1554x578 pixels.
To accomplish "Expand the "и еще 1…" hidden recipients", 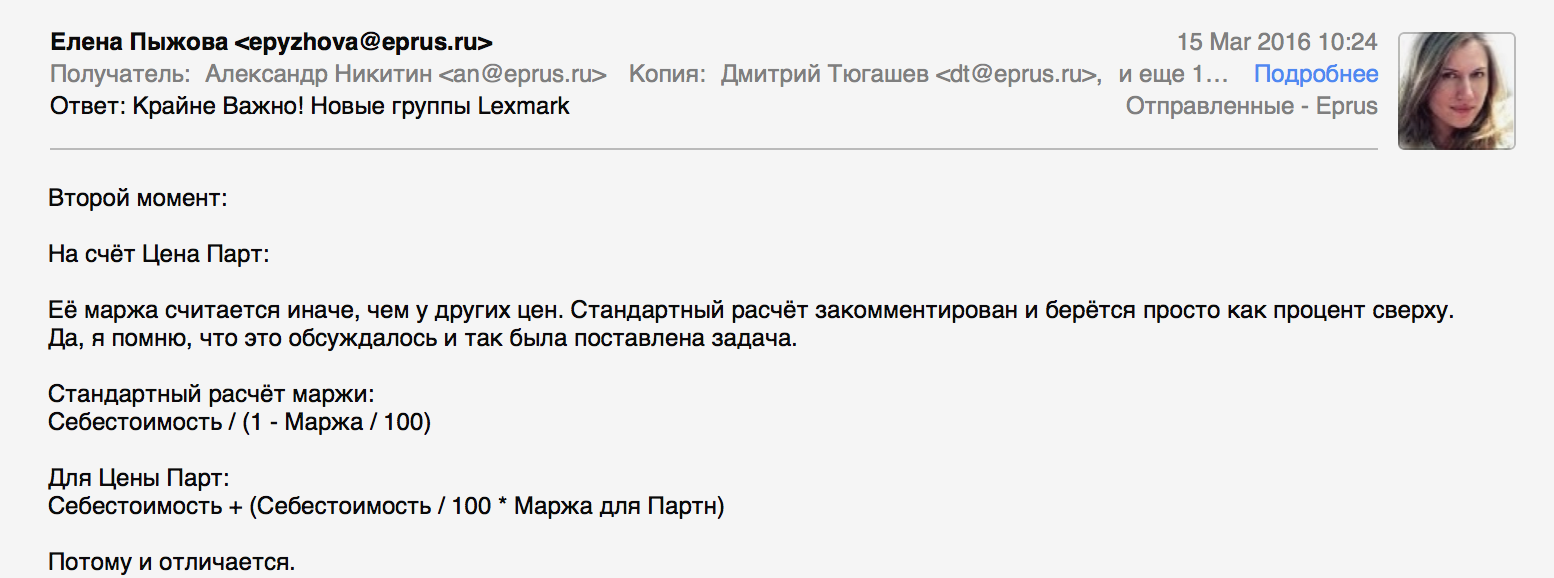I will (1172, 74).
